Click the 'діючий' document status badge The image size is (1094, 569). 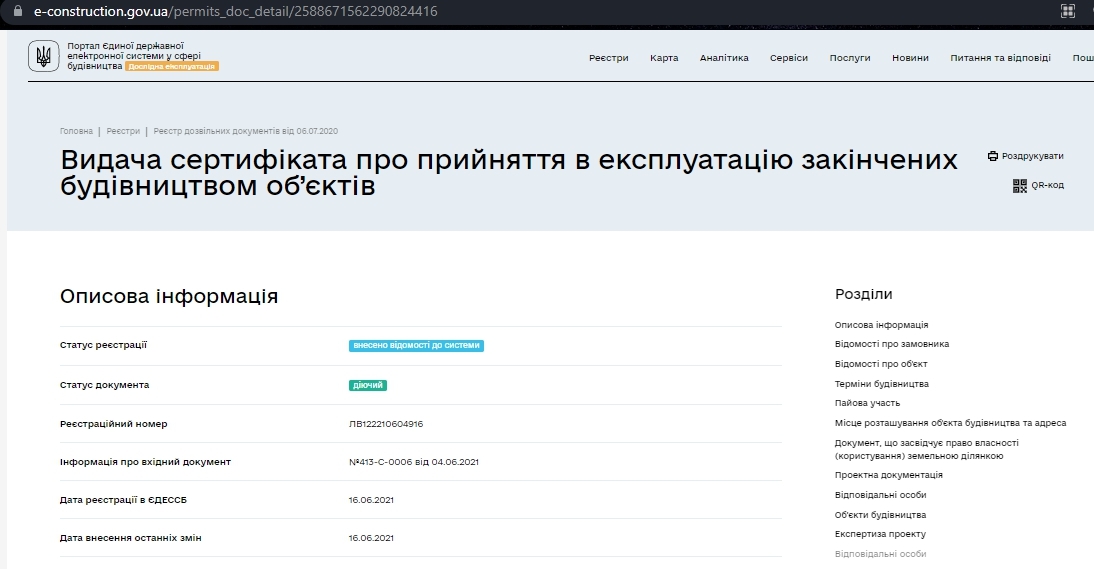tap(368, 385)
